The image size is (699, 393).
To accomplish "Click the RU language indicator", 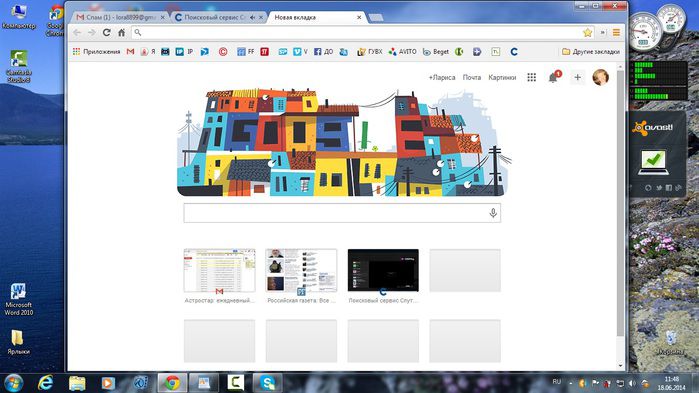I will tap(556, 382).
